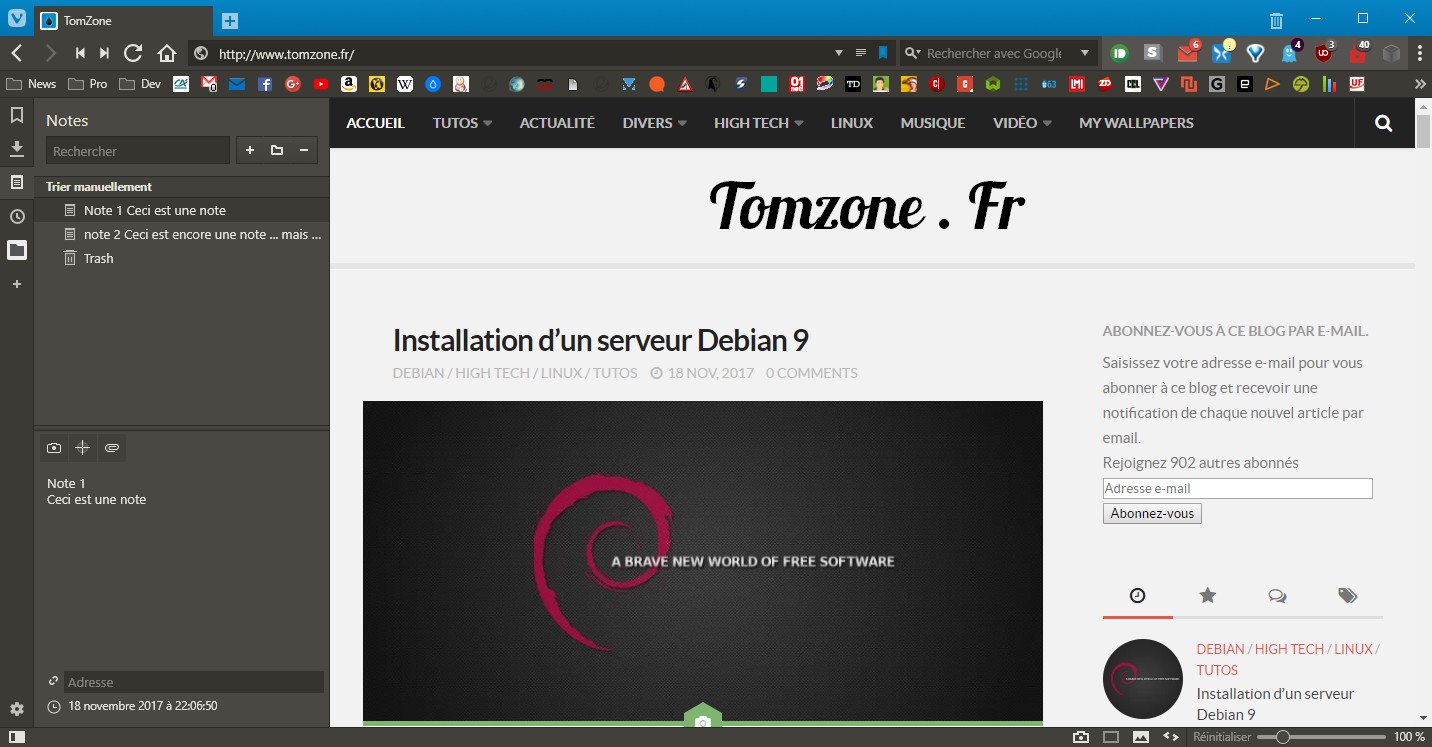
Task: Toggle the Notes panel
Action: click(x=17, y=182)
